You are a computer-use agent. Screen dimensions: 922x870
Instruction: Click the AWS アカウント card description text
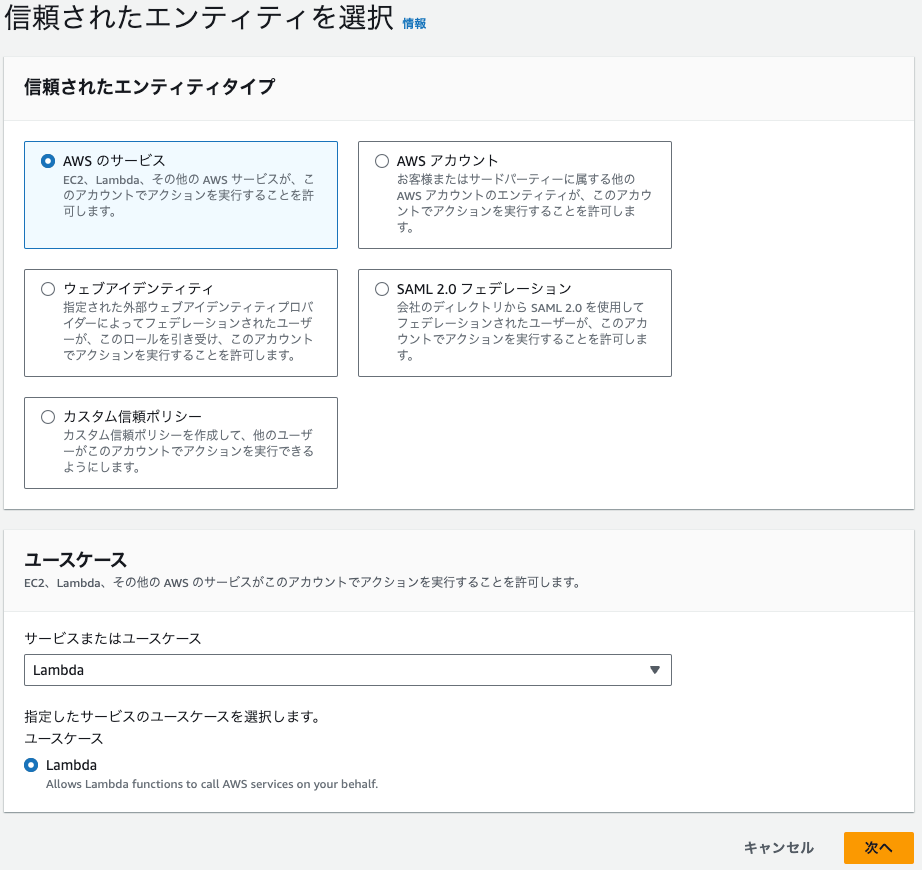[x=524, y=203]
